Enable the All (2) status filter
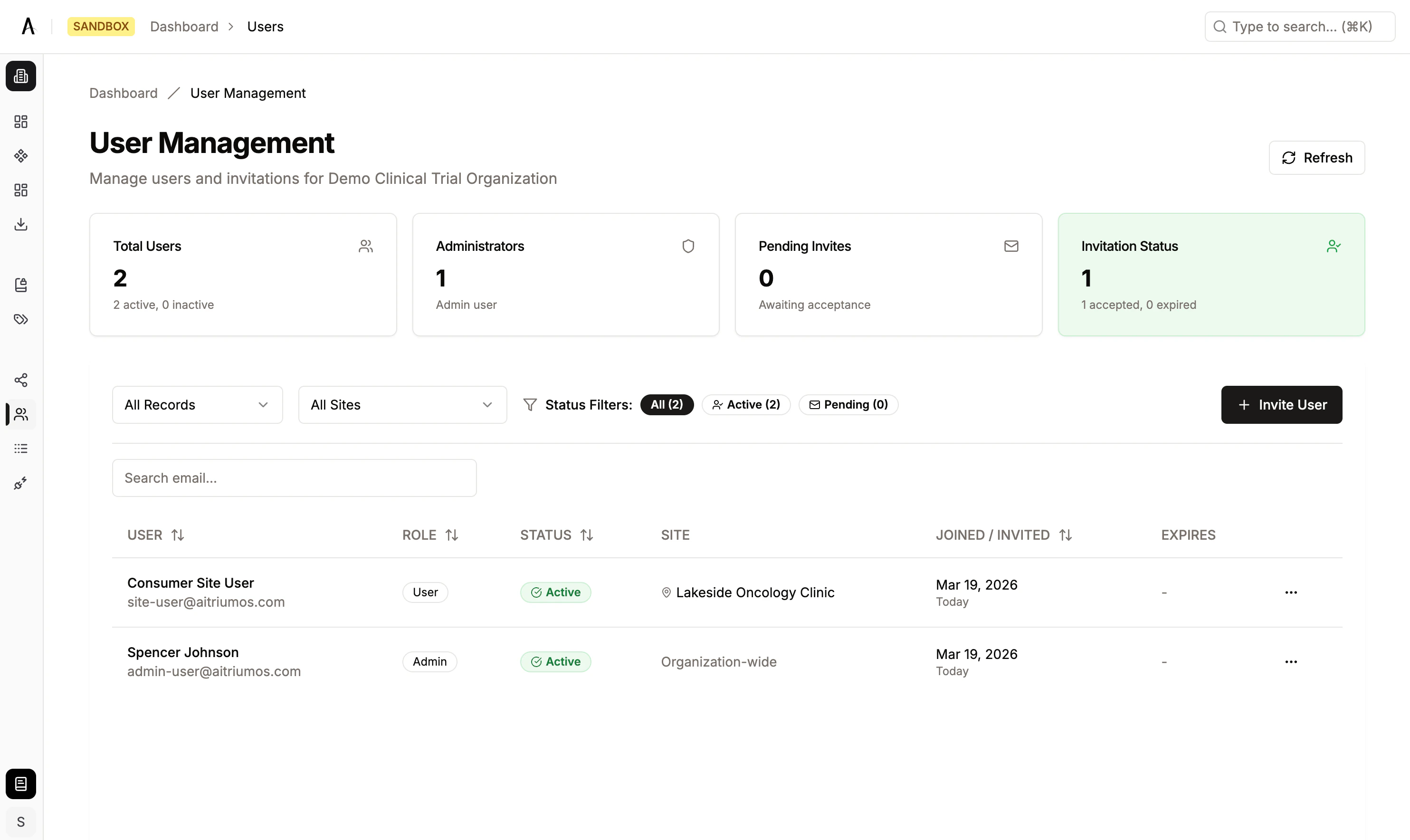Image resolution: width=1410 pixels, height=840 pixels. tap(667, 404)
